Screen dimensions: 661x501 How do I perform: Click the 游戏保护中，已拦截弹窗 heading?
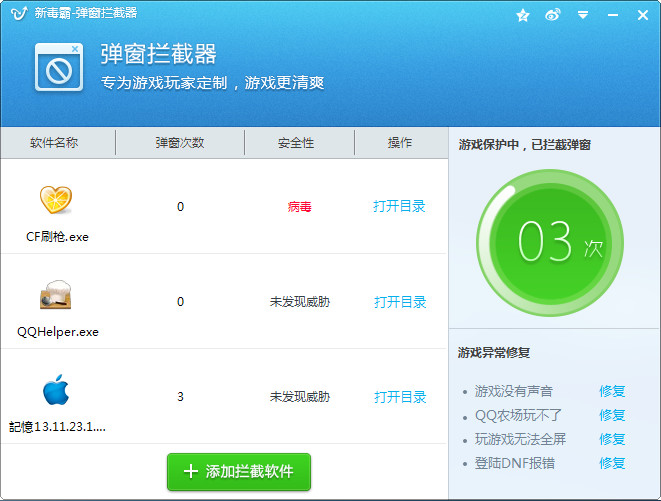524,145
